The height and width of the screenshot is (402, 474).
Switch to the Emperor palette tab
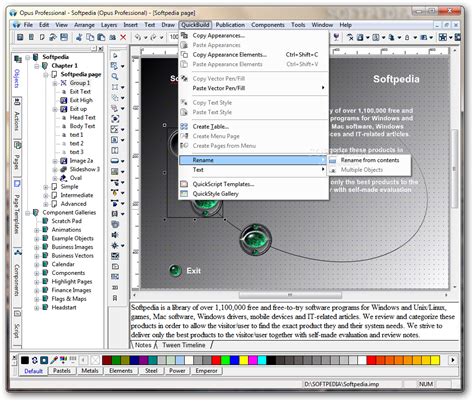click(x=206, y=371)
